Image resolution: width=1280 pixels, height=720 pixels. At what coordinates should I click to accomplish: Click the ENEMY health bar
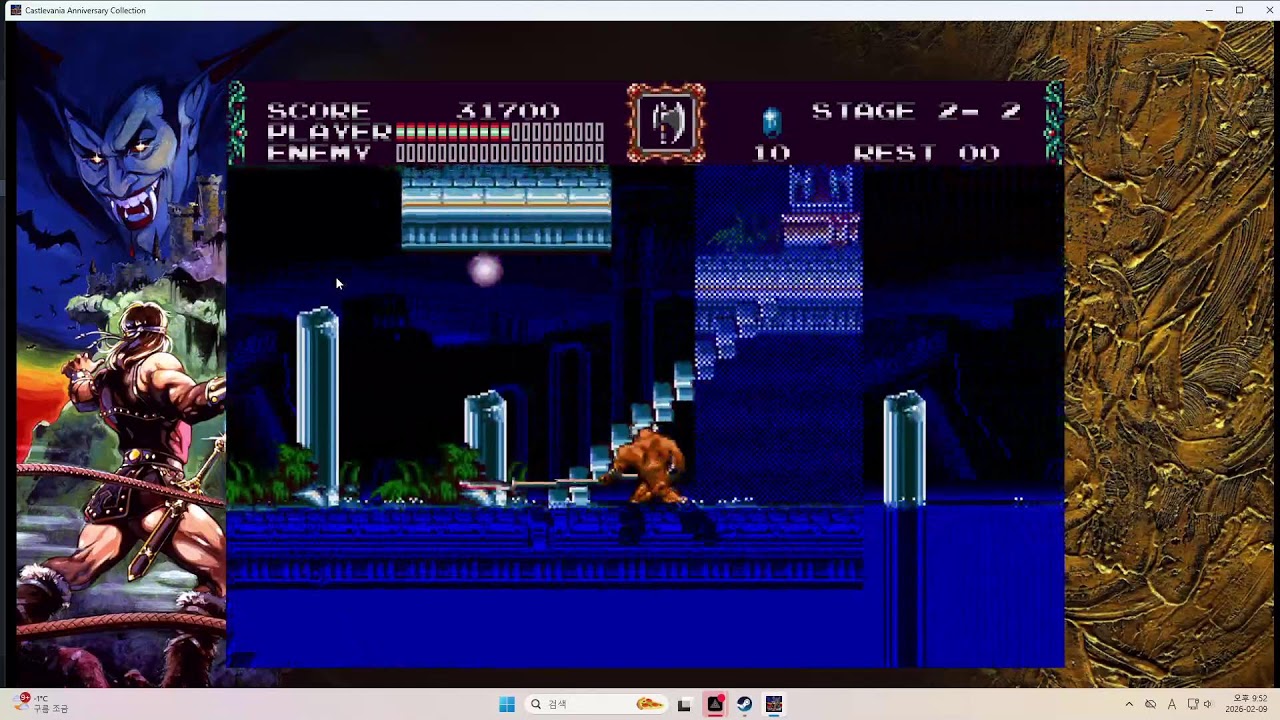point(500,153)
